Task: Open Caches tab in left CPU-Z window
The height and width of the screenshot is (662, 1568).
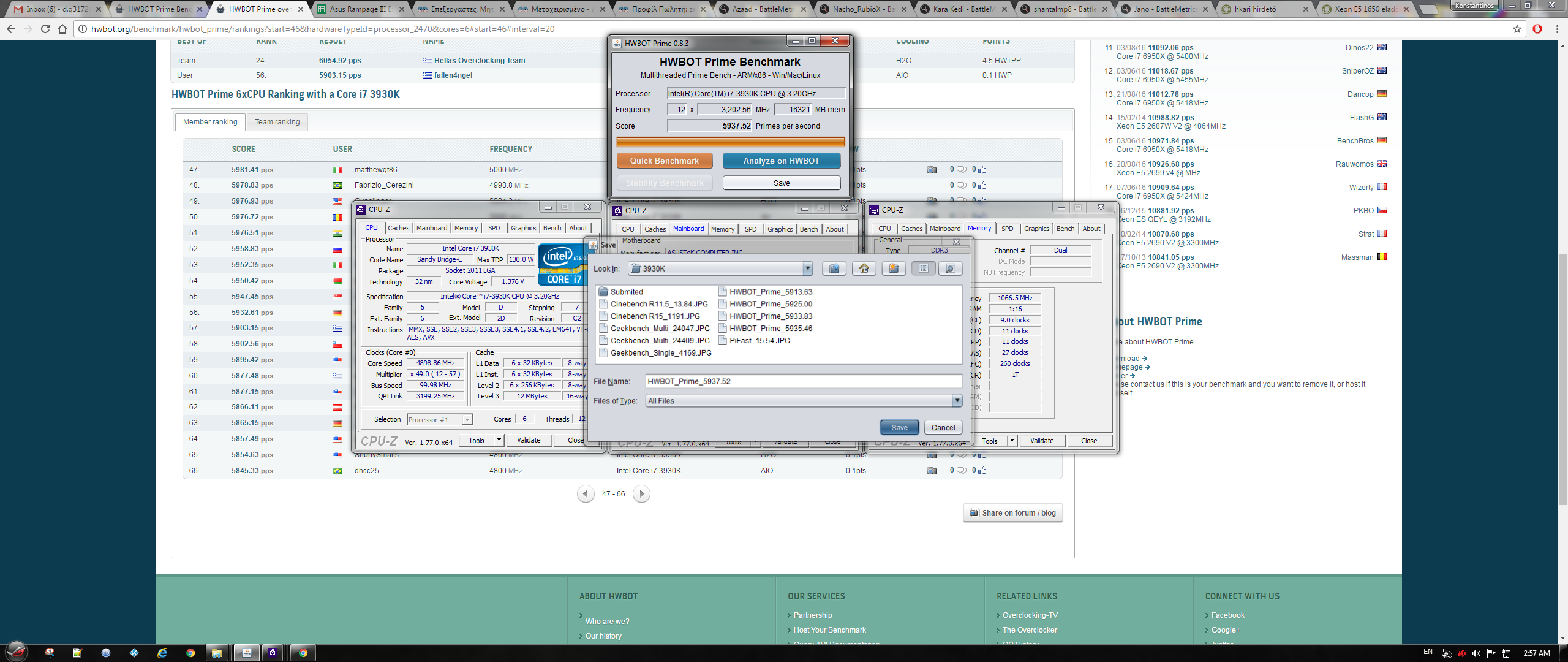Action: click(398, 228)
